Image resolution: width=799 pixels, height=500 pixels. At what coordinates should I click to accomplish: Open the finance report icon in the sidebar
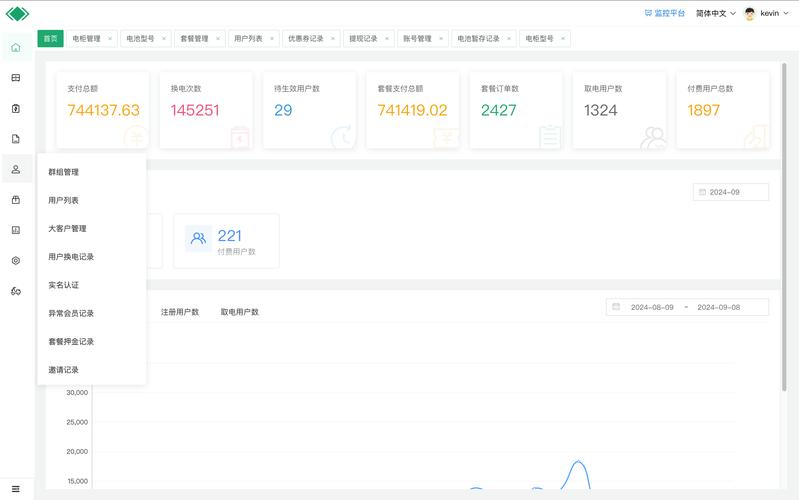point(16,230)
